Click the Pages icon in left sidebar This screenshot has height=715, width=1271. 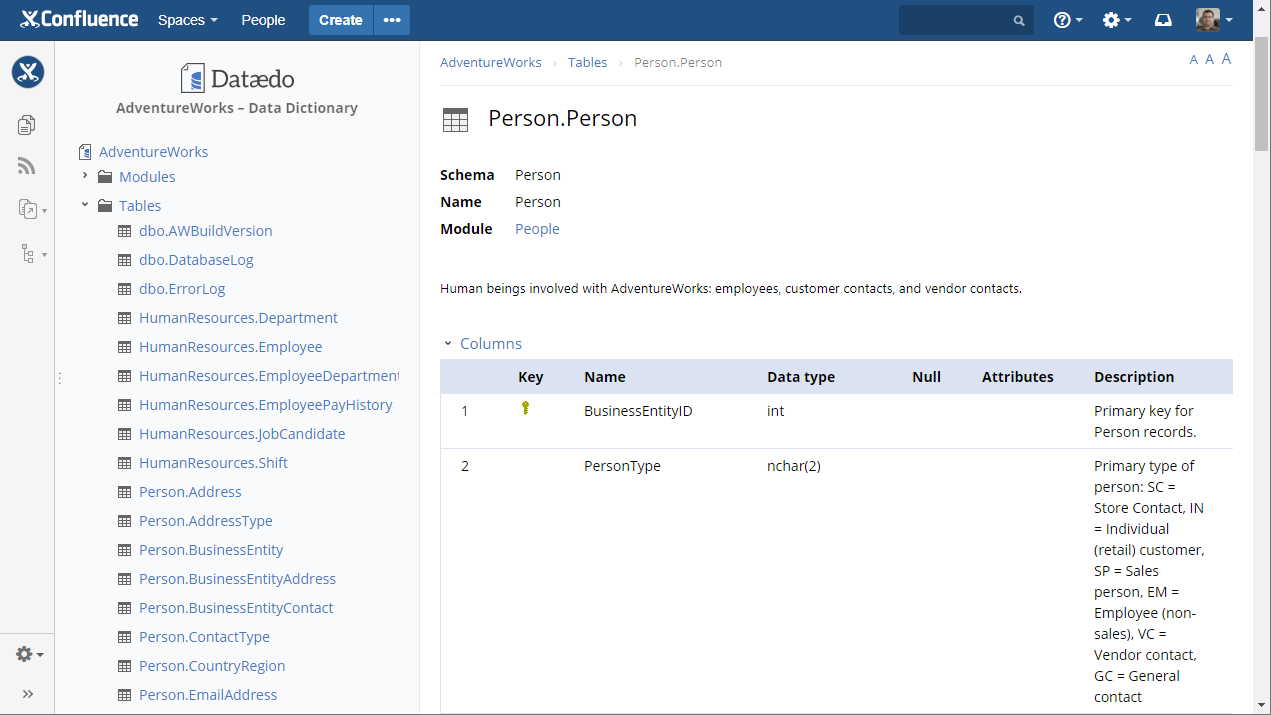(x=27, y=125)
